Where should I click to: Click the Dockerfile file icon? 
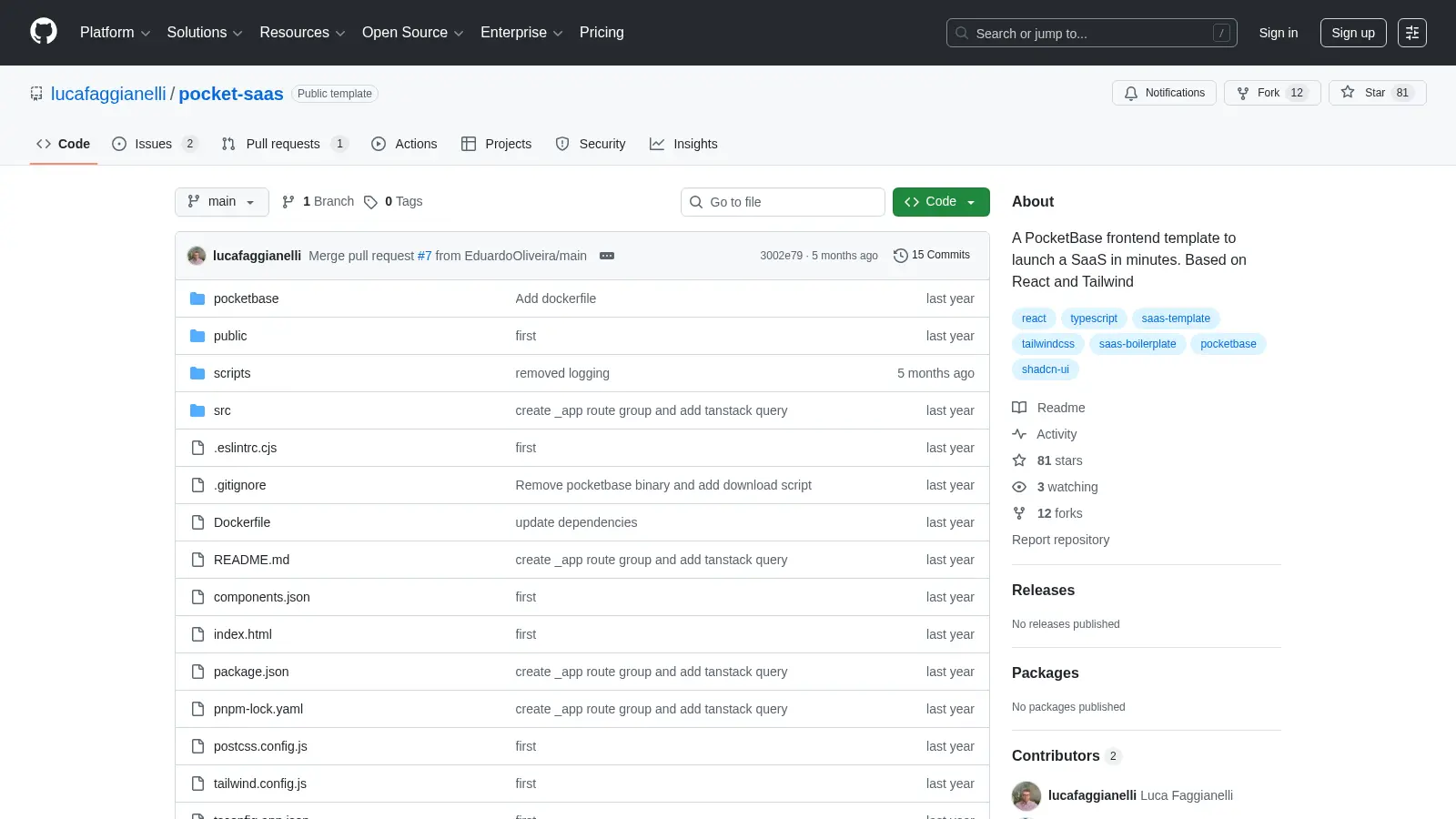(197, 522)
